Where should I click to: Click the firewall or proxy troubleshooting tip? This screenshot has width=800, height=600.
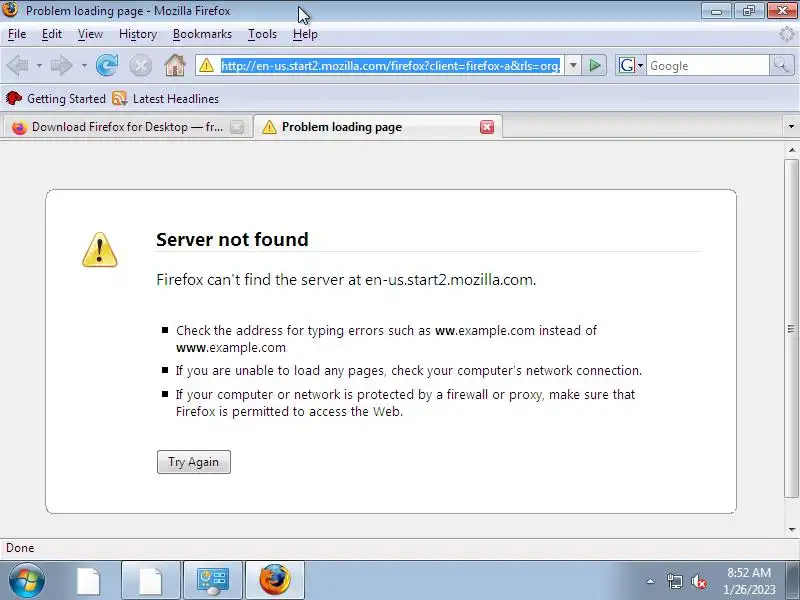pyautogui.click(x=405, y=403)
